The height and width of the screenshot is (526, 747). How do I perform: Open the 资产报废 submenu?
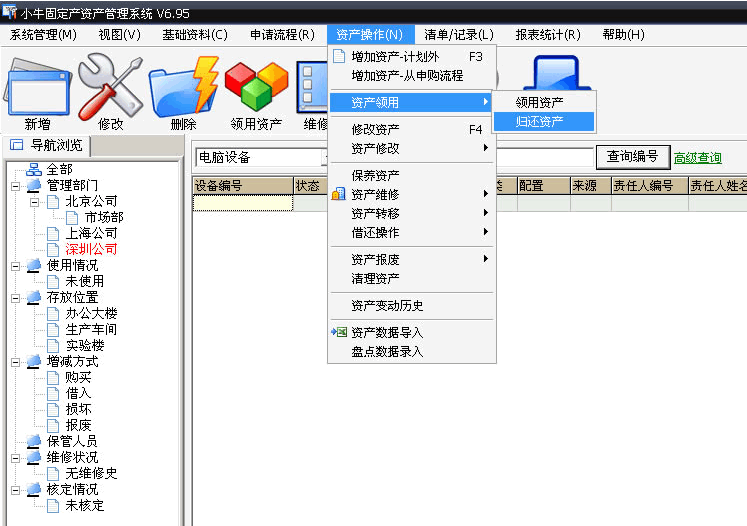(412, 259)
